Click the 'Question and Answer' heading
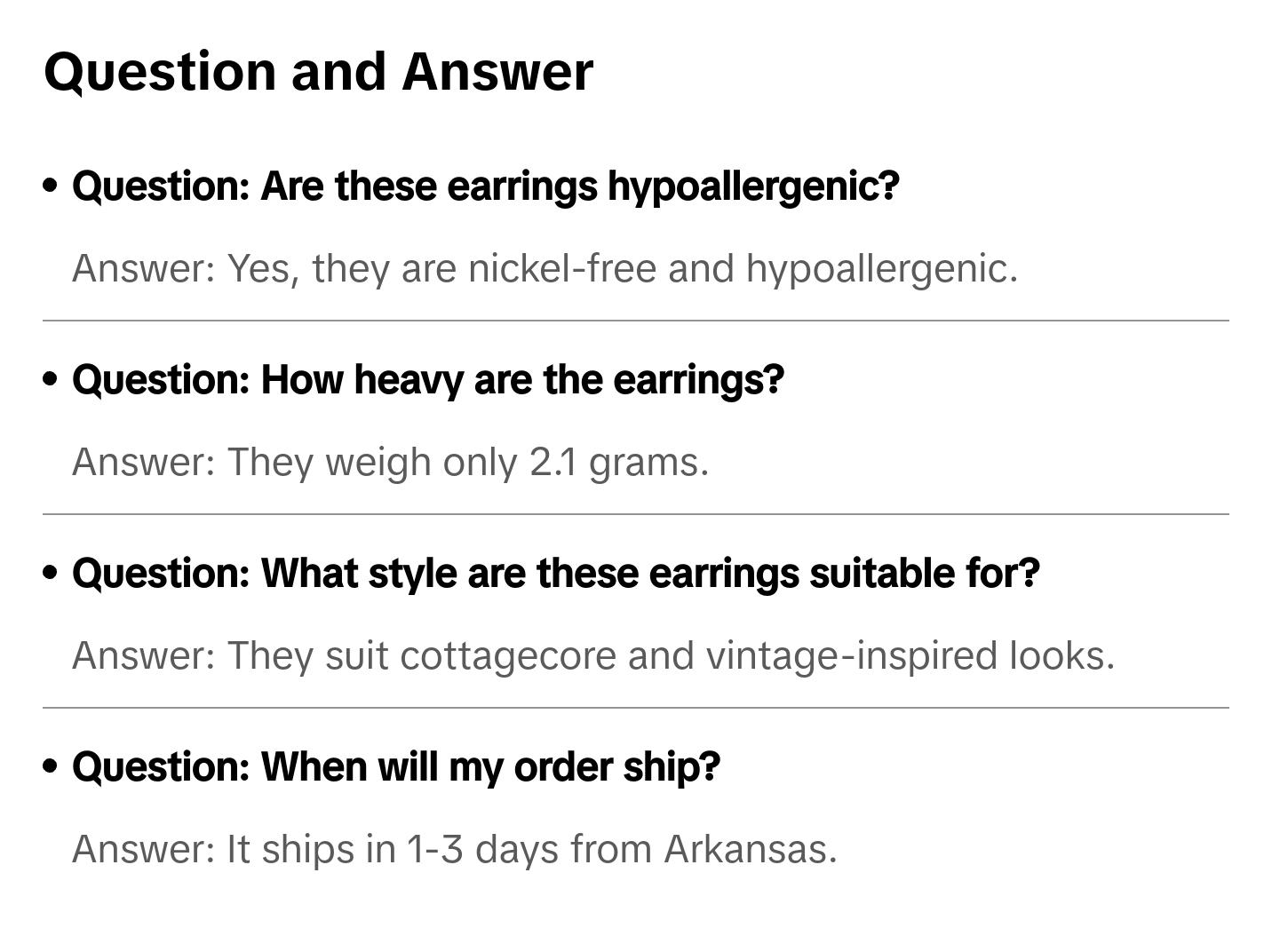The height and width of the screenshot is (952, 1272). pyautogui.click(x=318, y=71)
